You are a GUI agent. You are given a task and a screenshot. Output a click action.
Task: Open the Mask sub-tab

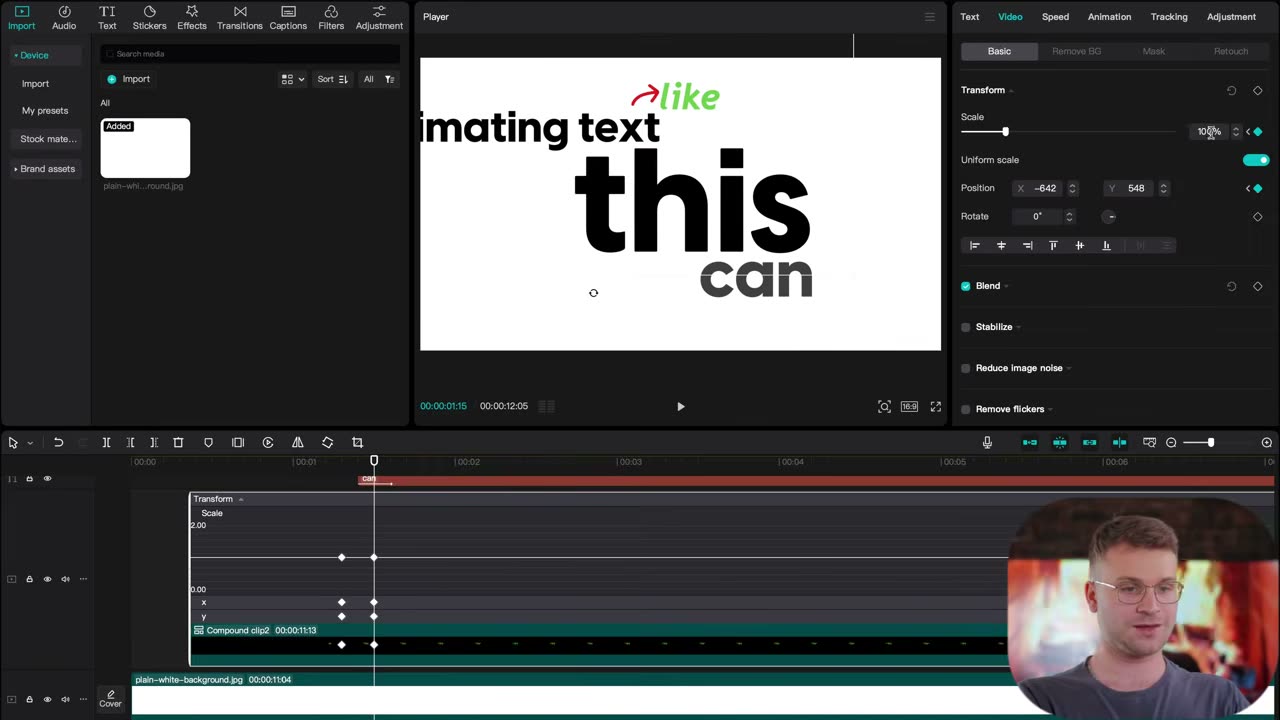1153,51
